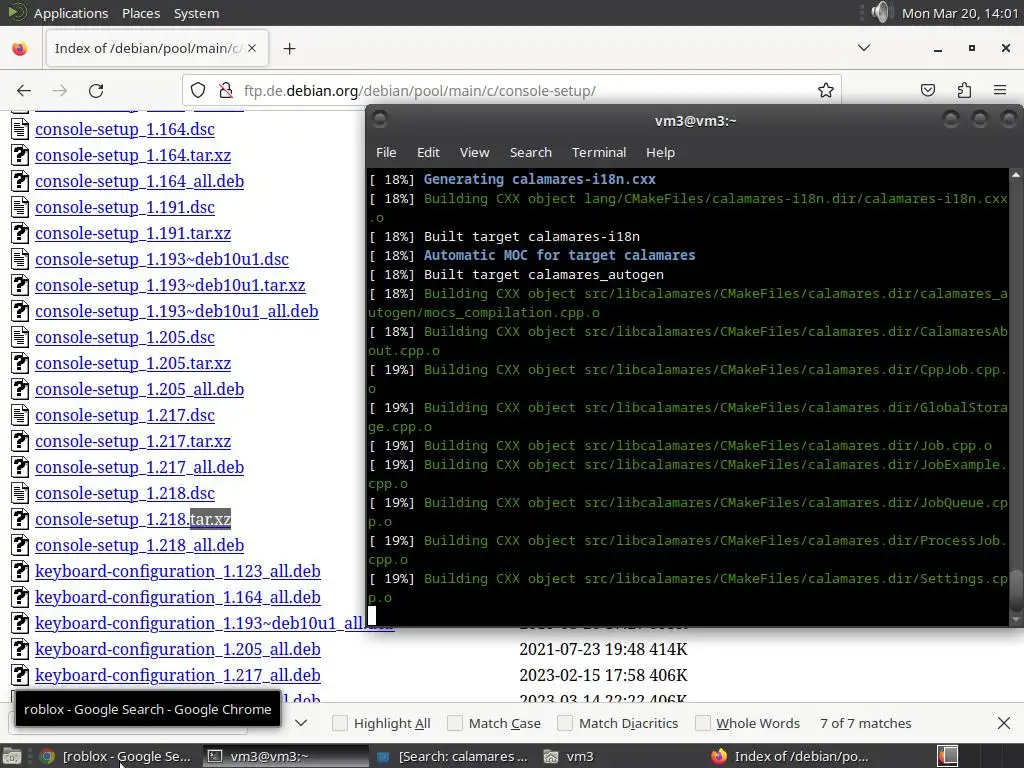Viewport: 1024px width, 768px height.
Task: Click the show desktop icon in taskbar
Action: (x=12, y=756)
